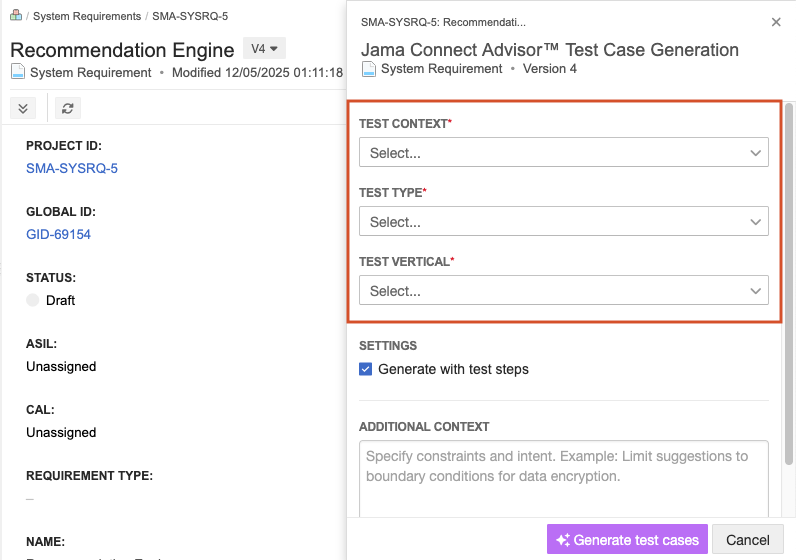Screen dimensions: 796x560
Task: Click the refresh icon button
Action: [67, 108]
